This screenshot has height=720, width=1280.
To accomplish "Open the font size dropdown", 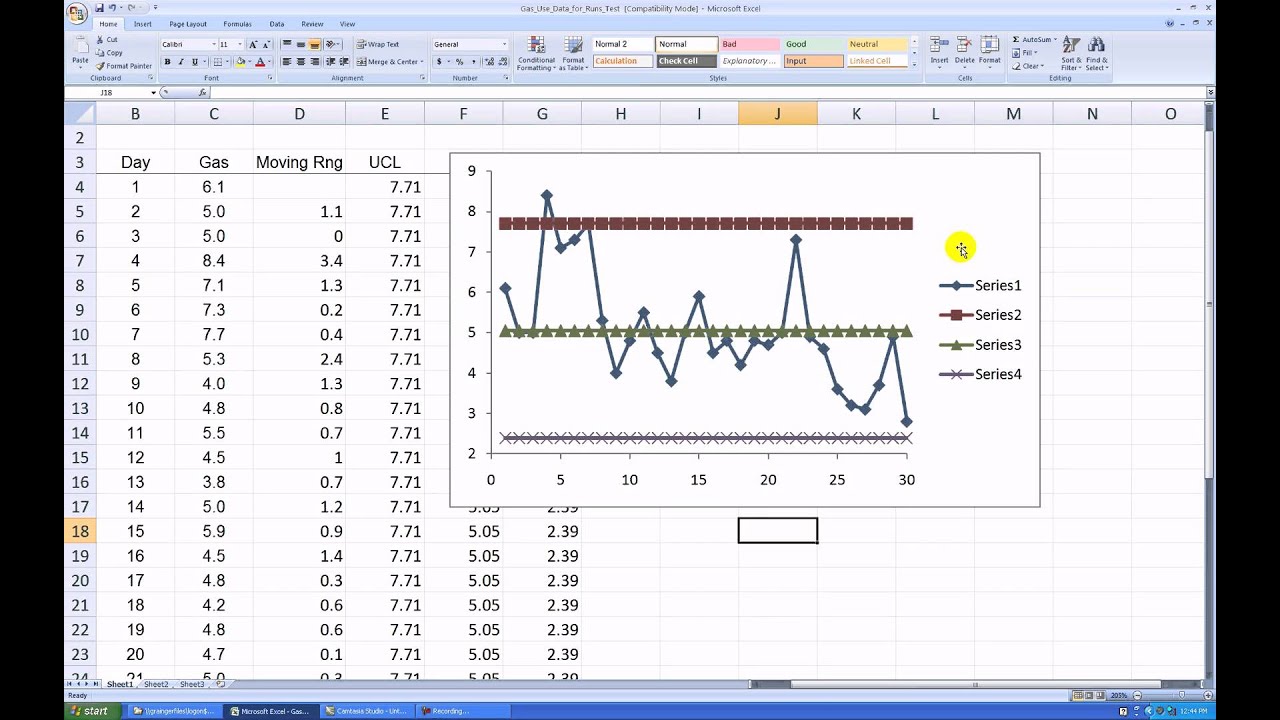I will coord(239,44).
